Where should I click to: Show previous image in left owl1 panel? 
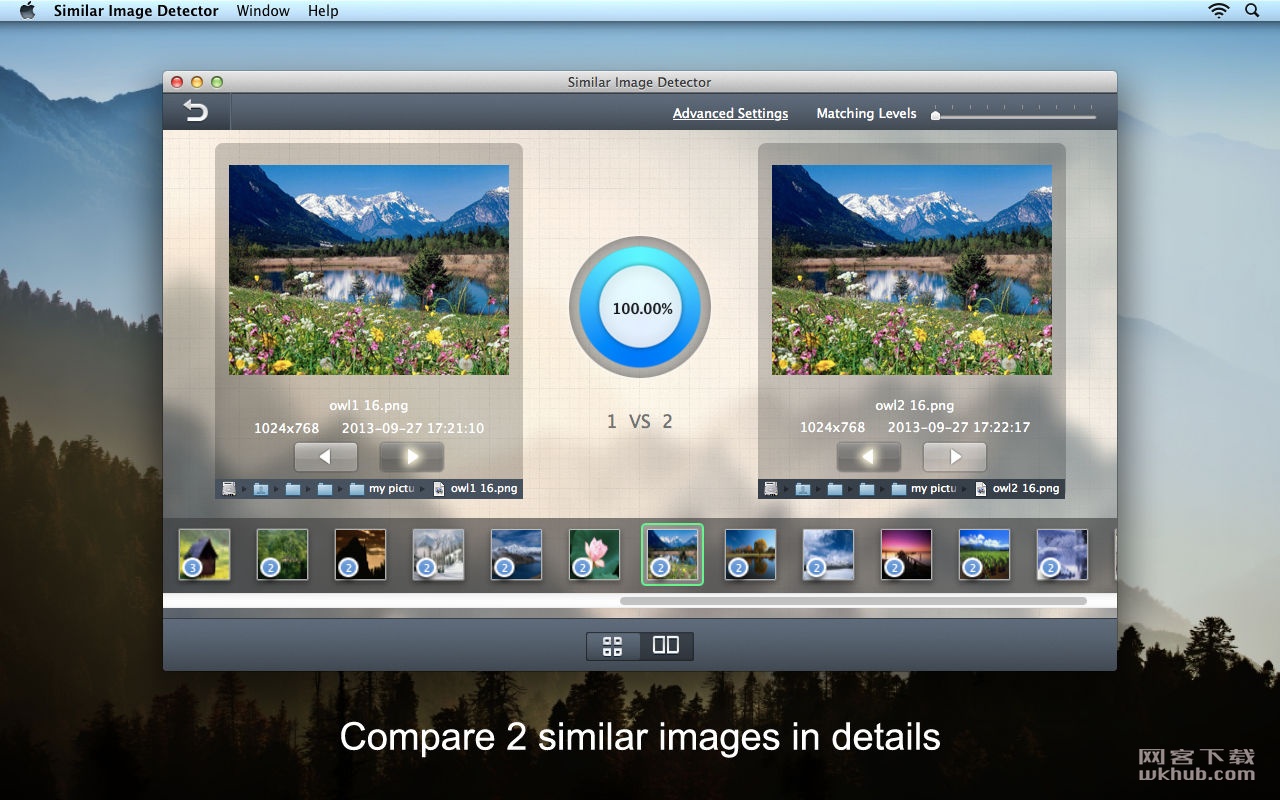pos(326,457)
